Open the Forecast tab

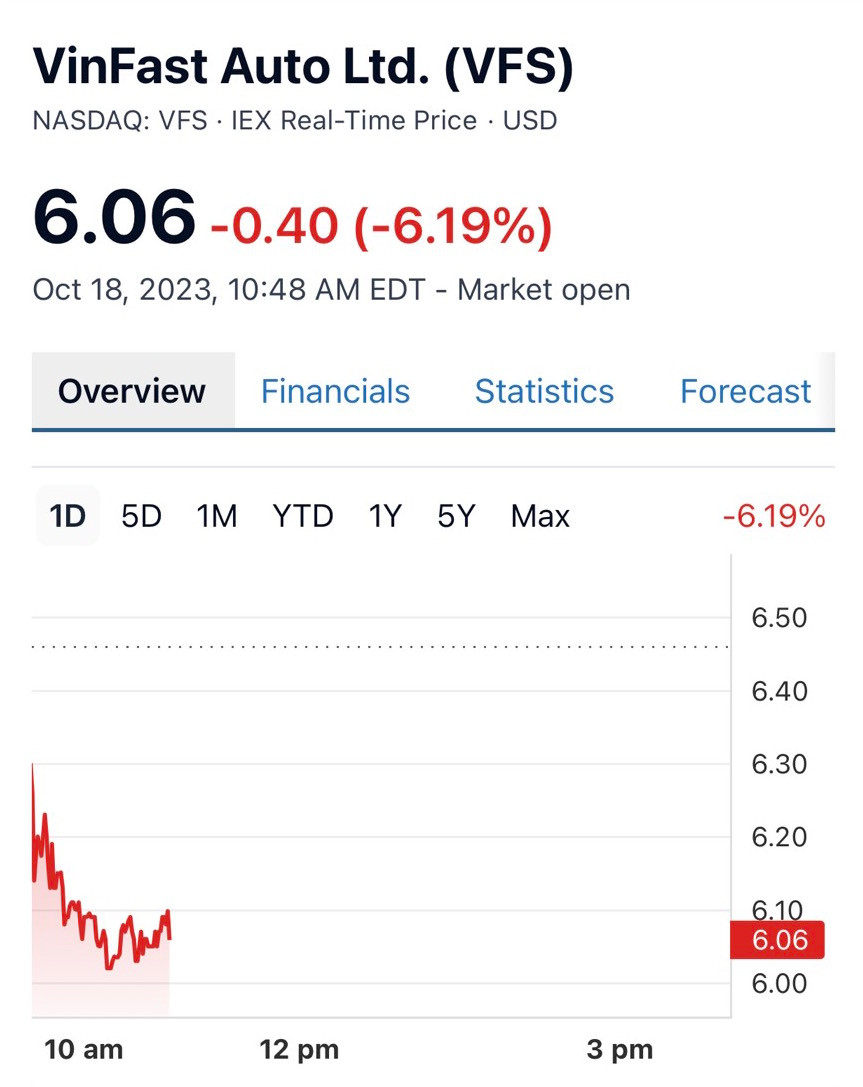coord(745,391)
